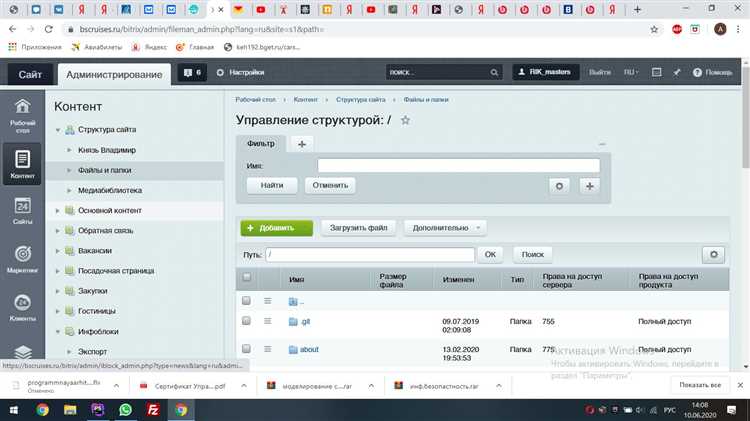The width and height of the screenshot is (750, 421).
Task: Check the checkbox for .git folder
Action: pyautogui.click(x=246, y=321)
